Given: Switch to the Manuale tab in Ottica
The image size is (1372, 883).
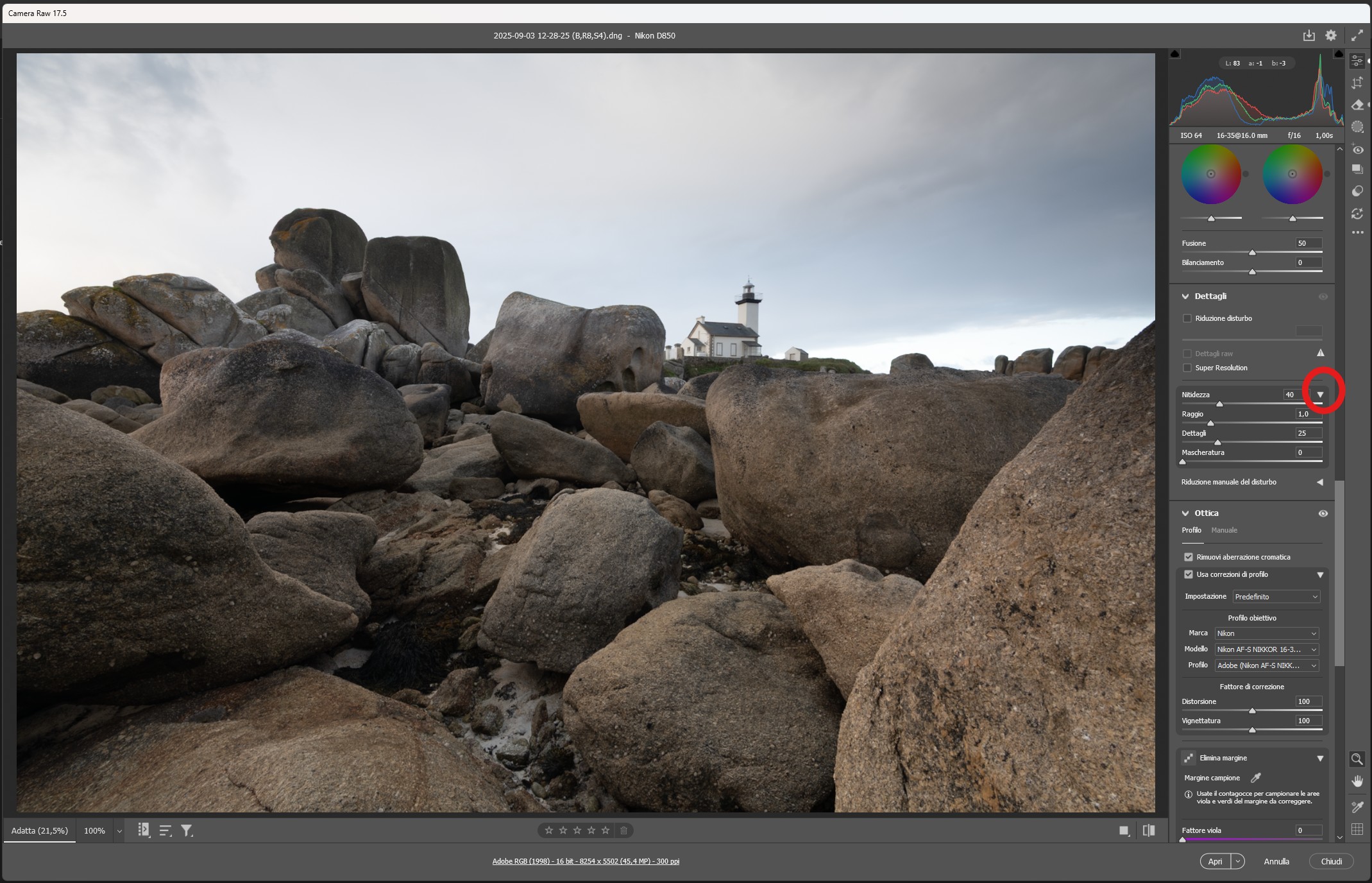Looking at the screenshot, I should point(1224,530).
